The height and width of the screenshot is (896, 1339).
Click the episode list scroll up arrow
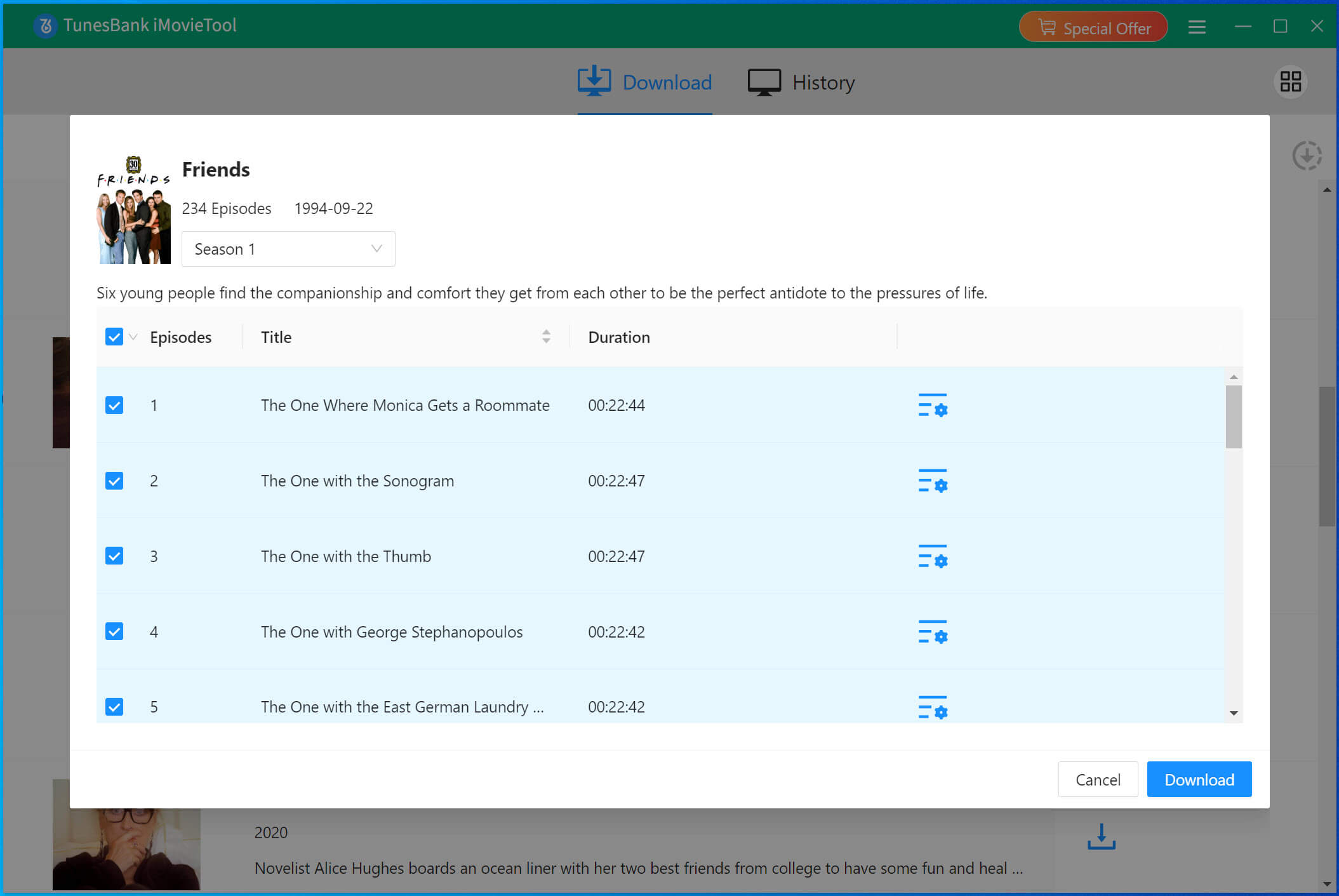1234,377
